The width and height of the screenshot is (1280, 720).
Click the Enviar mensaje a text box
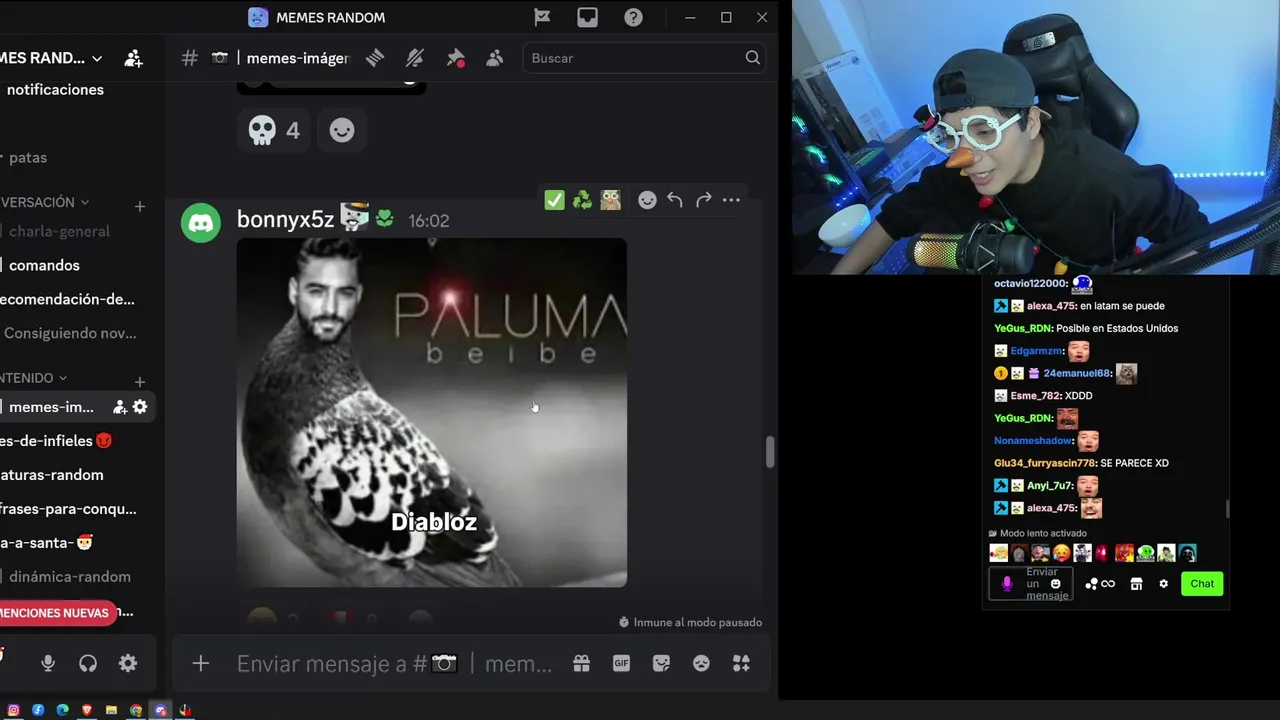click(x=394, y=664)
